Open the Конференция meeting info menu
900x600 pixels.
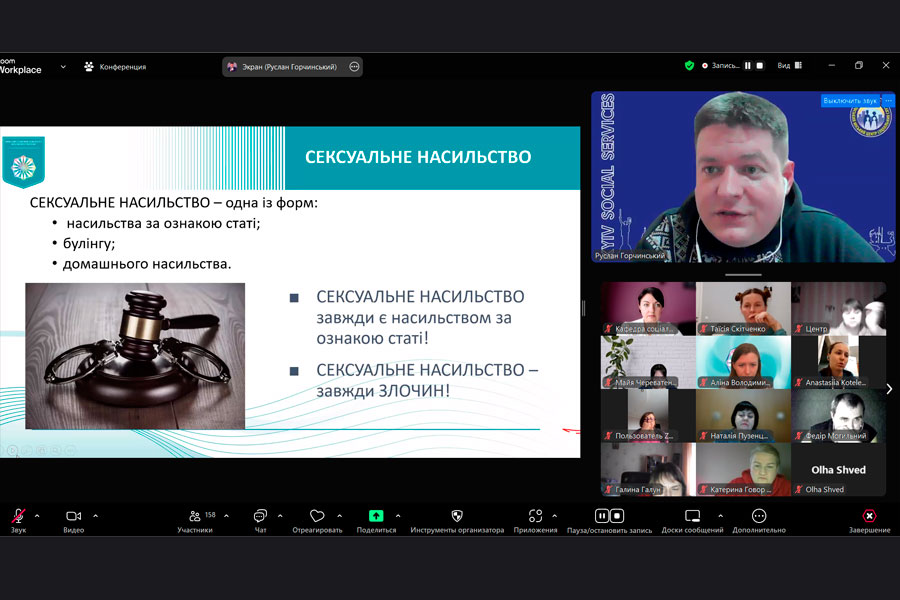click(x=115, y=67)
